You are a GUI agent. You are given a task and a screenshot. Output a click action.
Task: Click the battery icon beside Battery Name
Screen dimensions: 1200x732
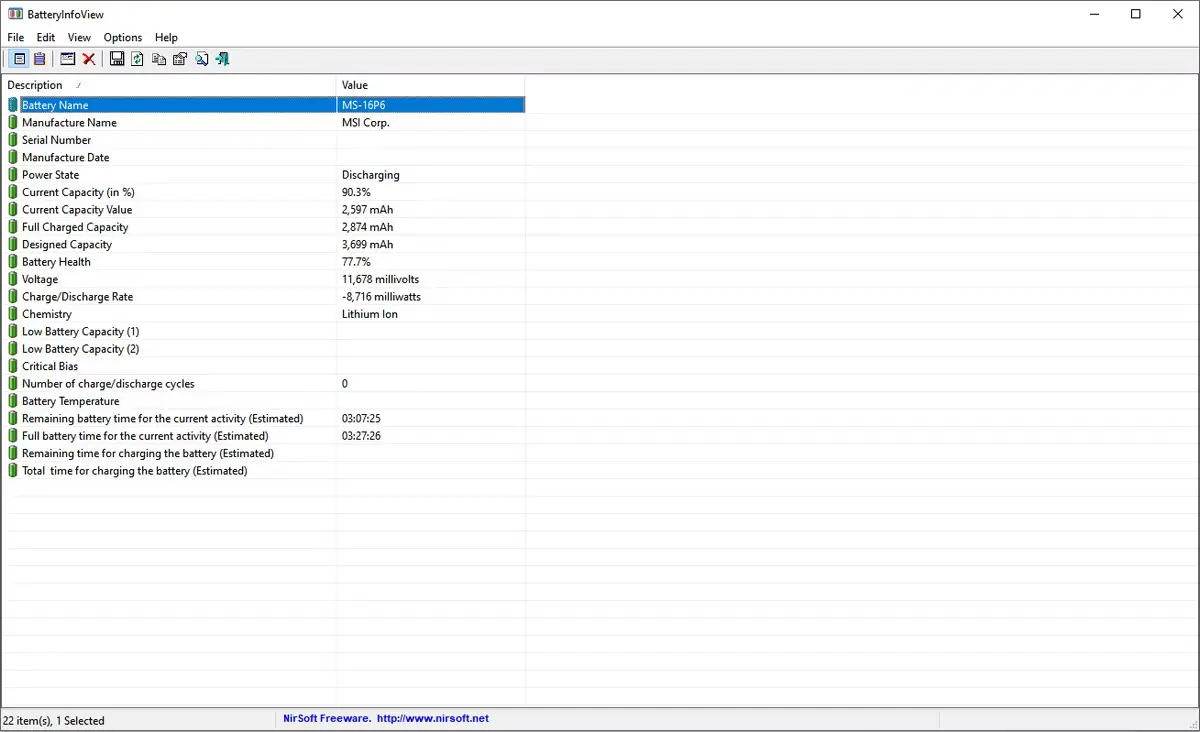13,105
